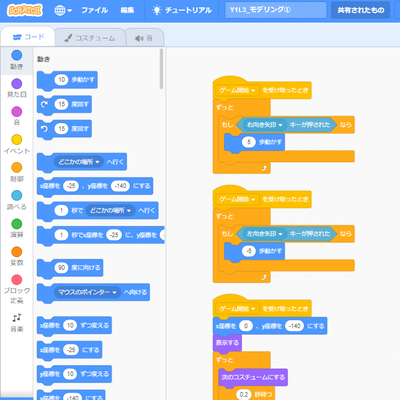Click the x座標を -25 にする block
Viewport: 400px width, 400px height.
(x=69, y=350)
